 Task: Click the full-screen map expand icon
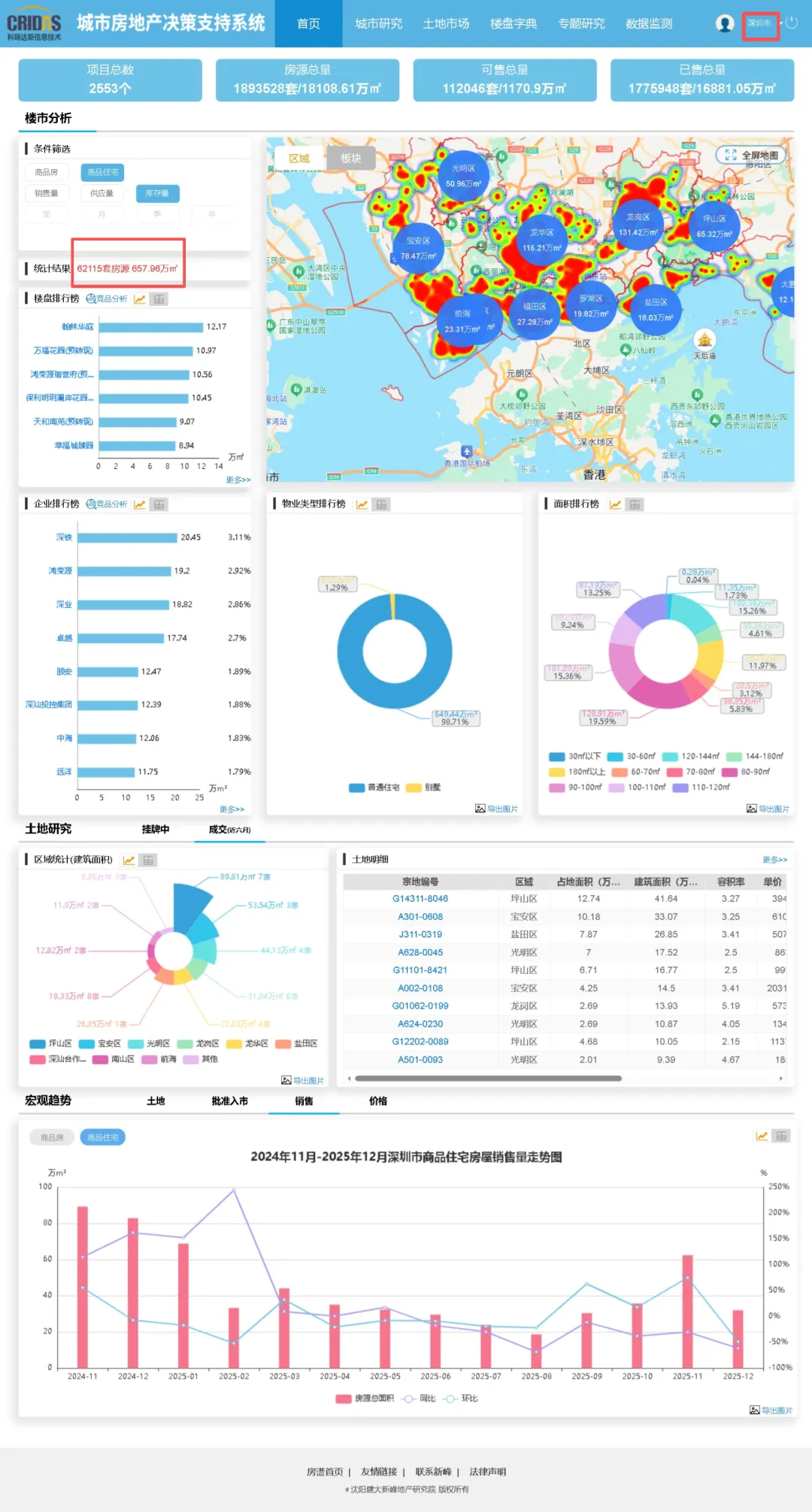coord(730,155)
